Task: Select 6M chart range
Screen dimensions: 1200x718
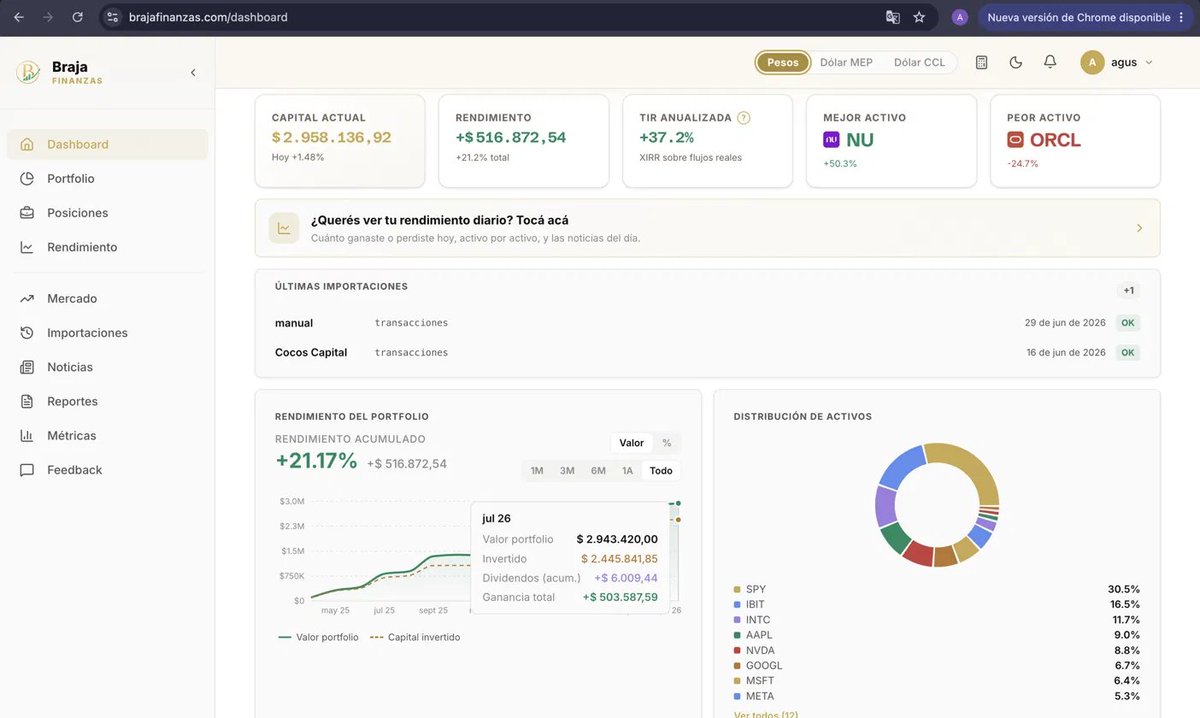Action: [598, 471]
